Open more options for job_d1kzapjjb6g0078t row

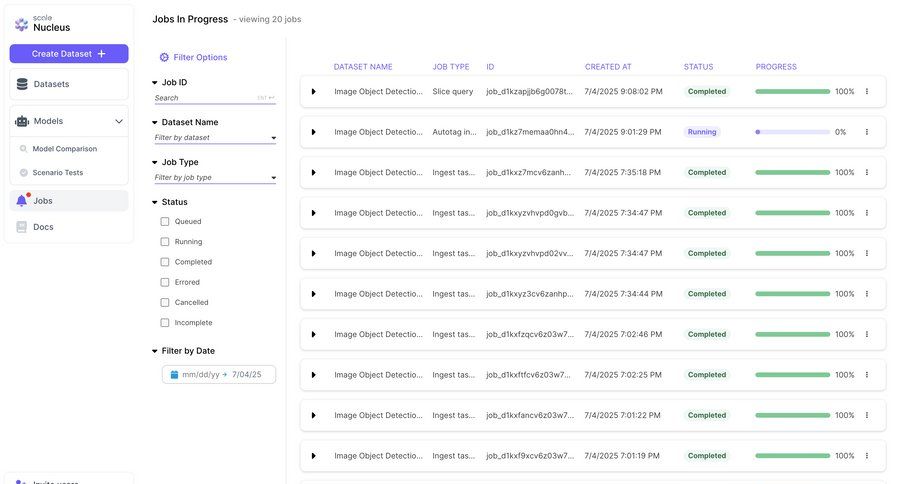point(867,91)
